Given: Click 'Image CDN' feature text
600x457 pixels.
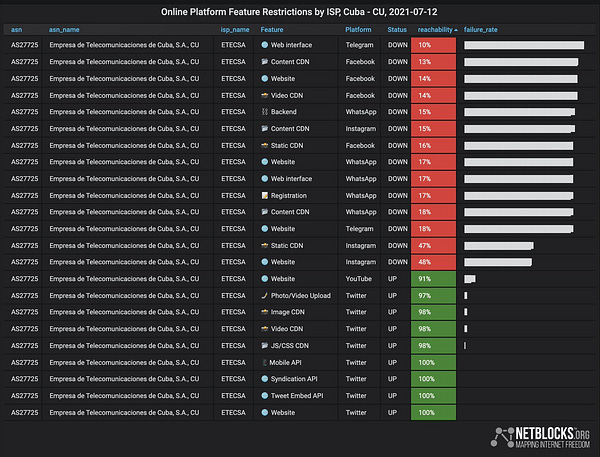Looking at the screenshot, I should tap(288, 312).
